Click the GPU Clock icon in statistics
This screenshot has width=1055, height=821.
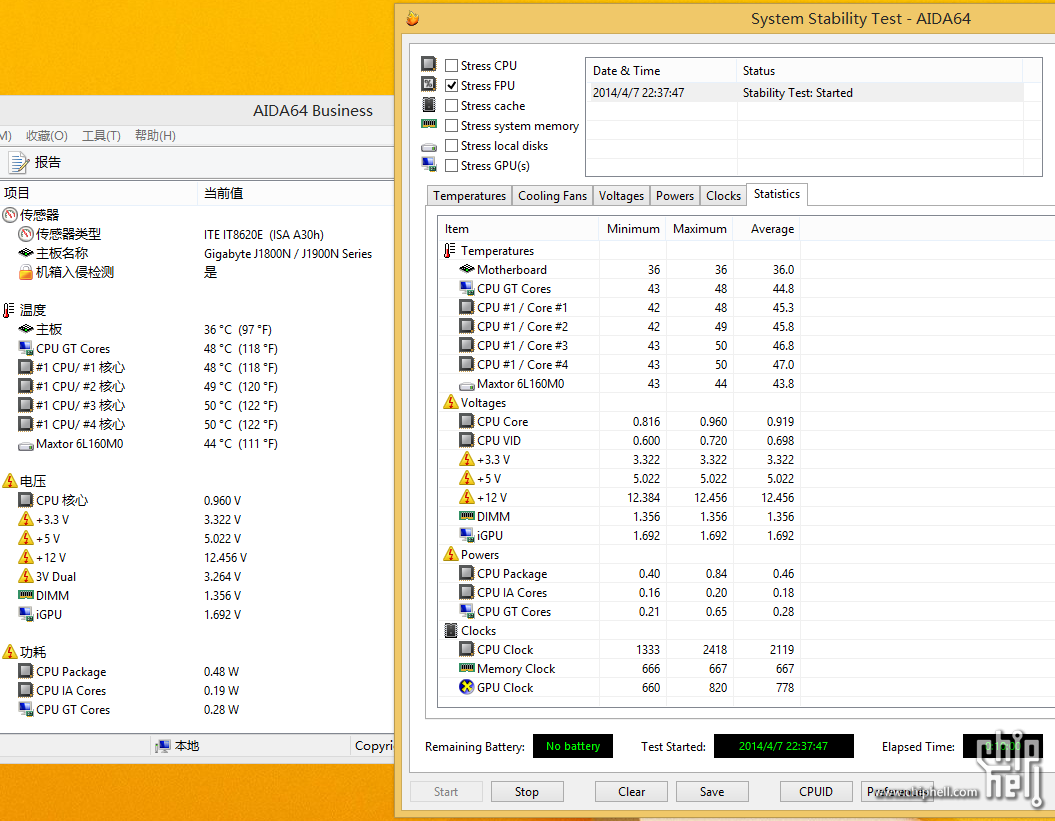pyautogui.click(x=467, y=687)
